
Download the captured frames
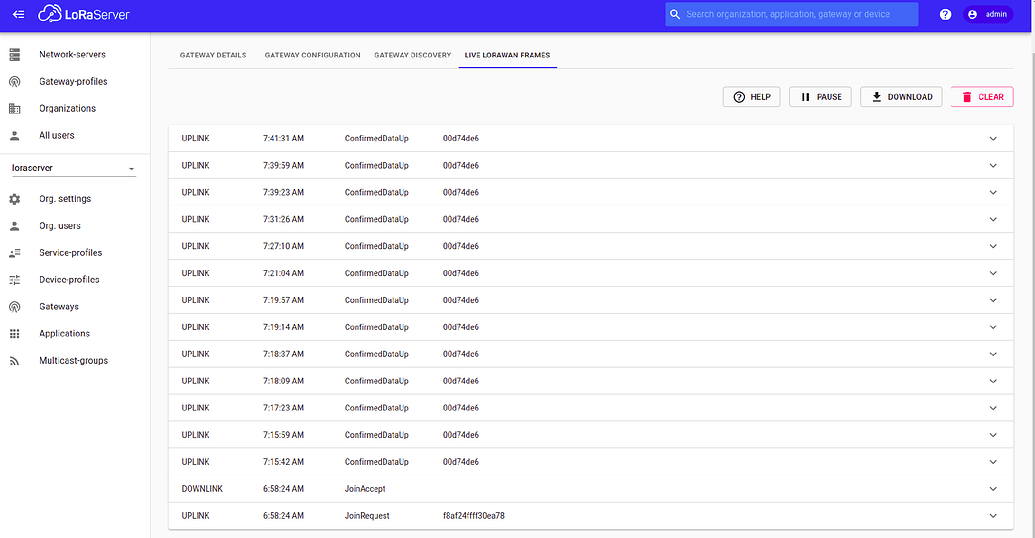pos(901,97)
